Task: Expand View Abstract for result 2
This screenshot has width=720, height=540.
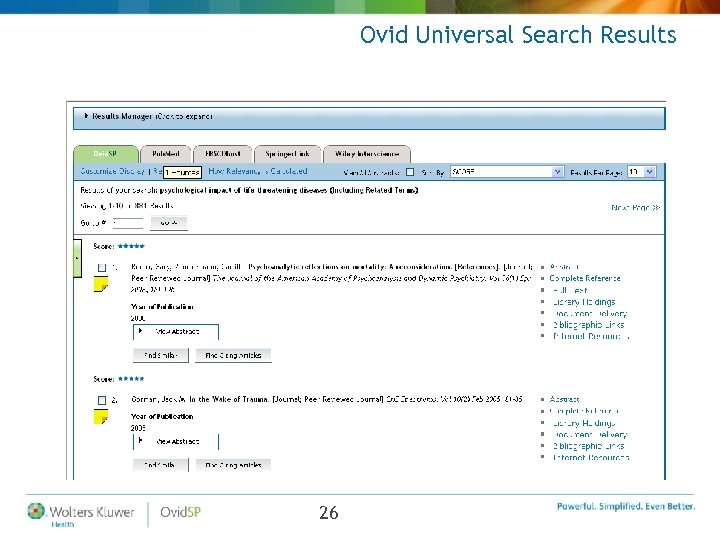Action: (176, 442)
